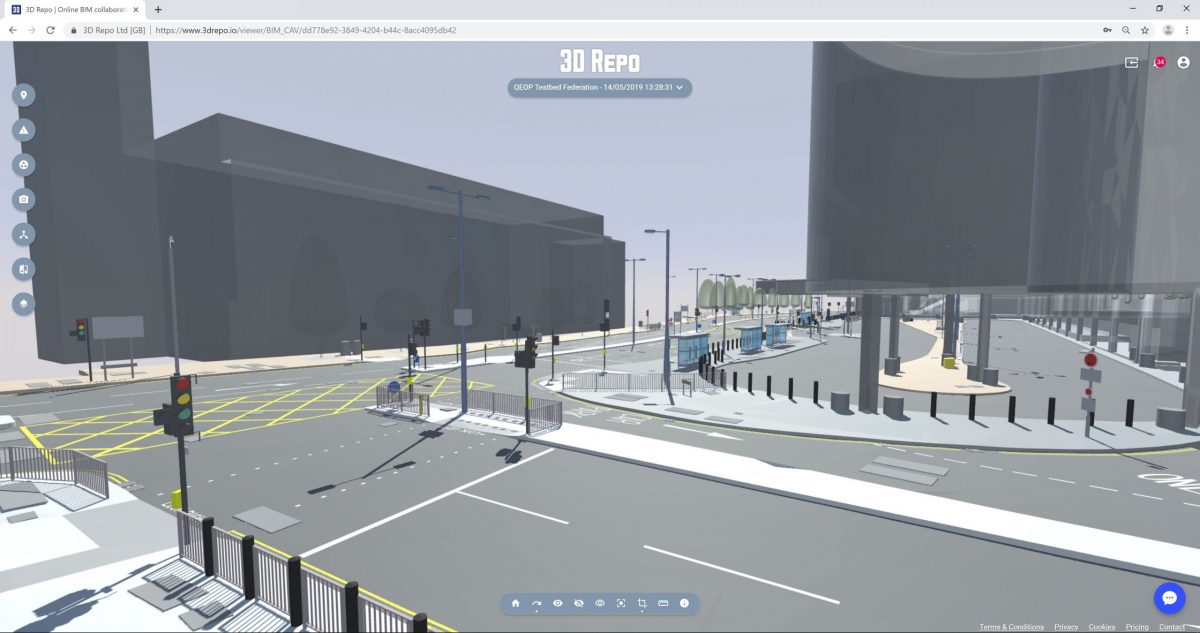Image resolution: width=1200 pixels, height=633 pixels.
Task: Open the Terms & Conditions link
Action: coord(1012,627)
